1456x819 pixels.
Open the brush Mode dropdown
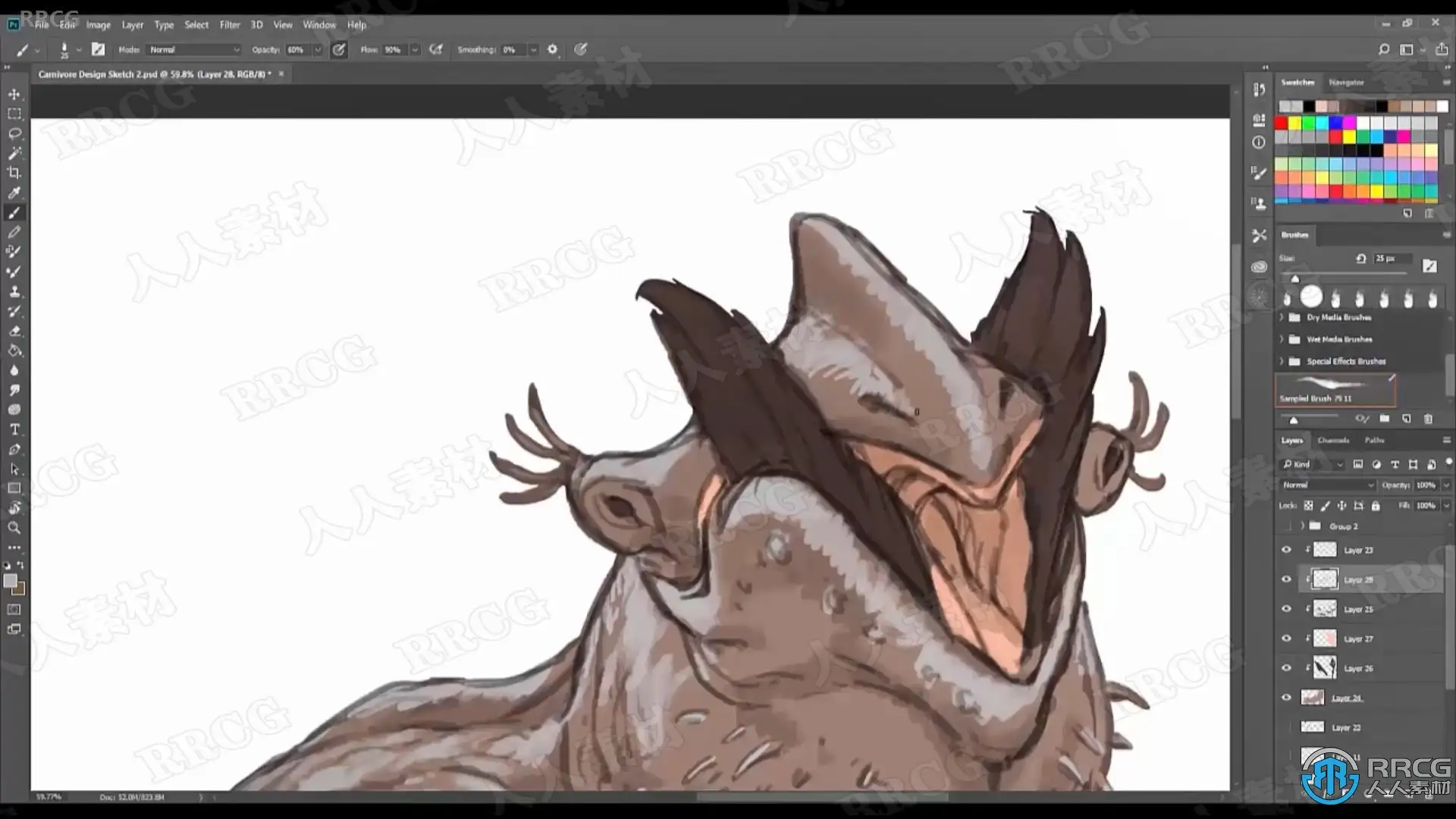click(x=194, y=49)
